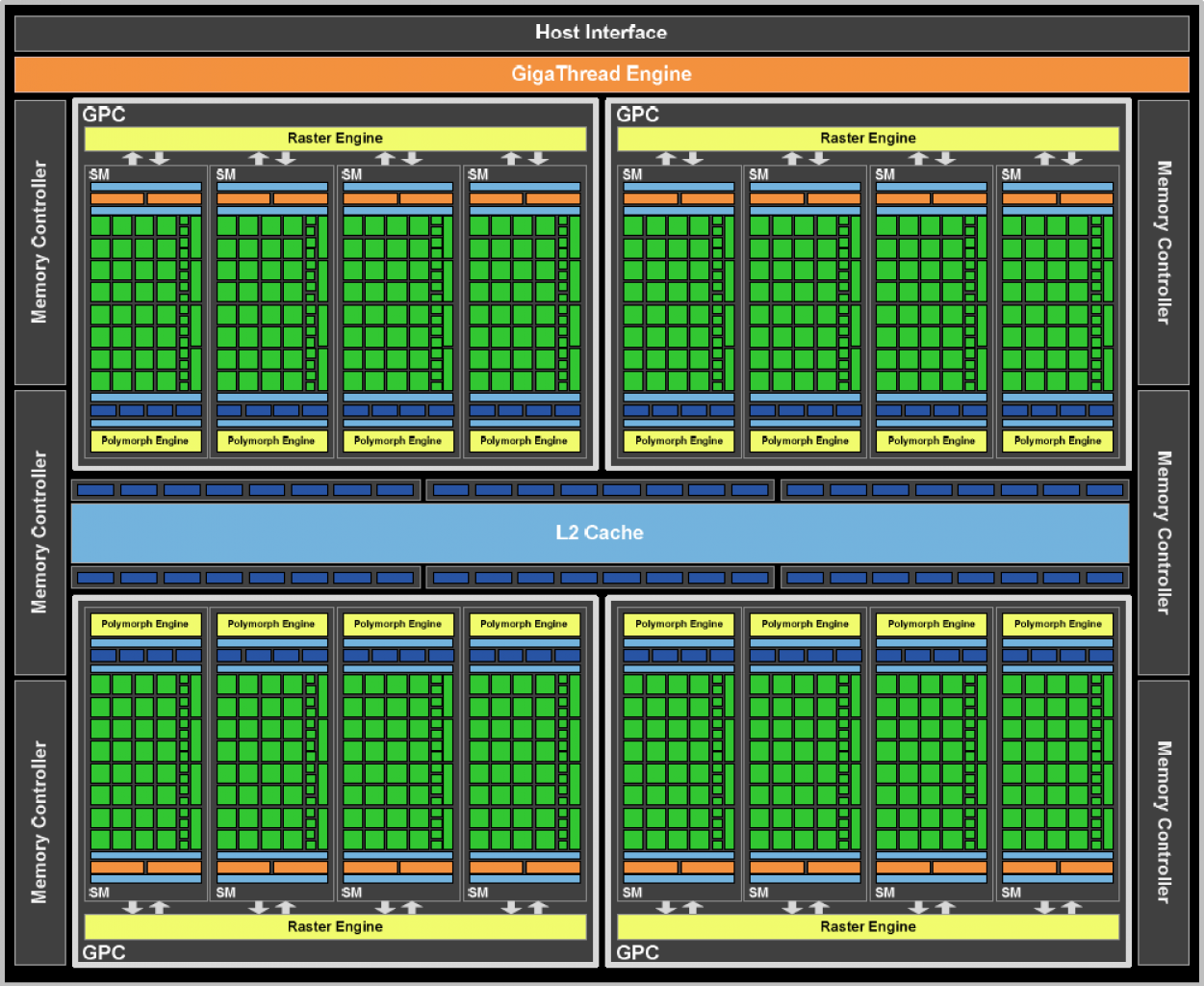Click Raster Engine bar in top-right GPC
Viewport: 1204px width, 986px height.
[868, 139]
